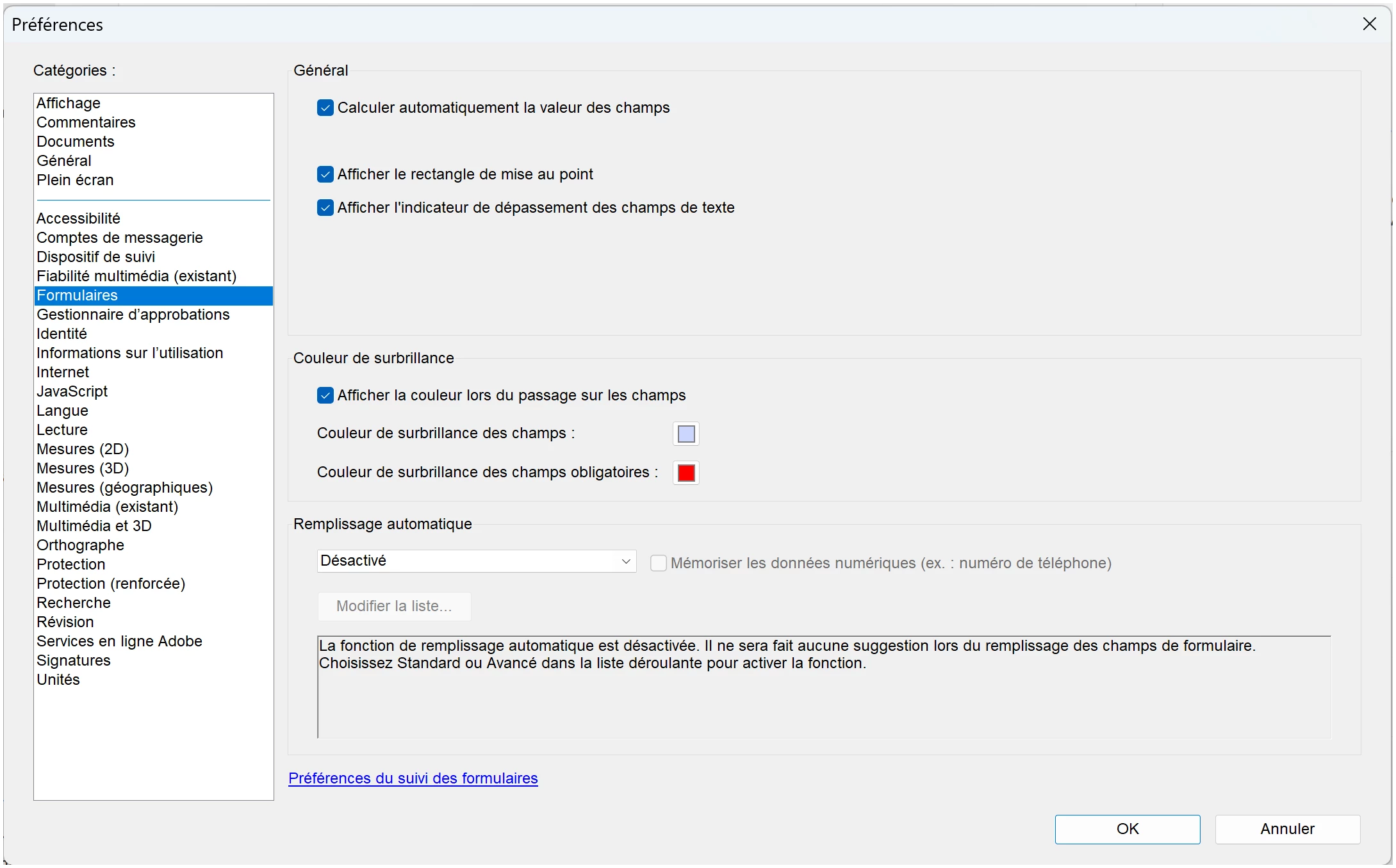This screenshot has height=868, width=1396.
Task: Go to the Signatures category
Action: (x=74, y=660)
